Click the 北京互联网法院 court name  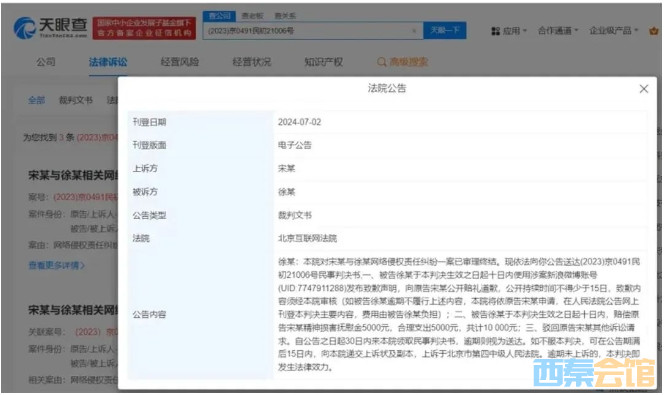pyautogui.click(x=307, y=238)
